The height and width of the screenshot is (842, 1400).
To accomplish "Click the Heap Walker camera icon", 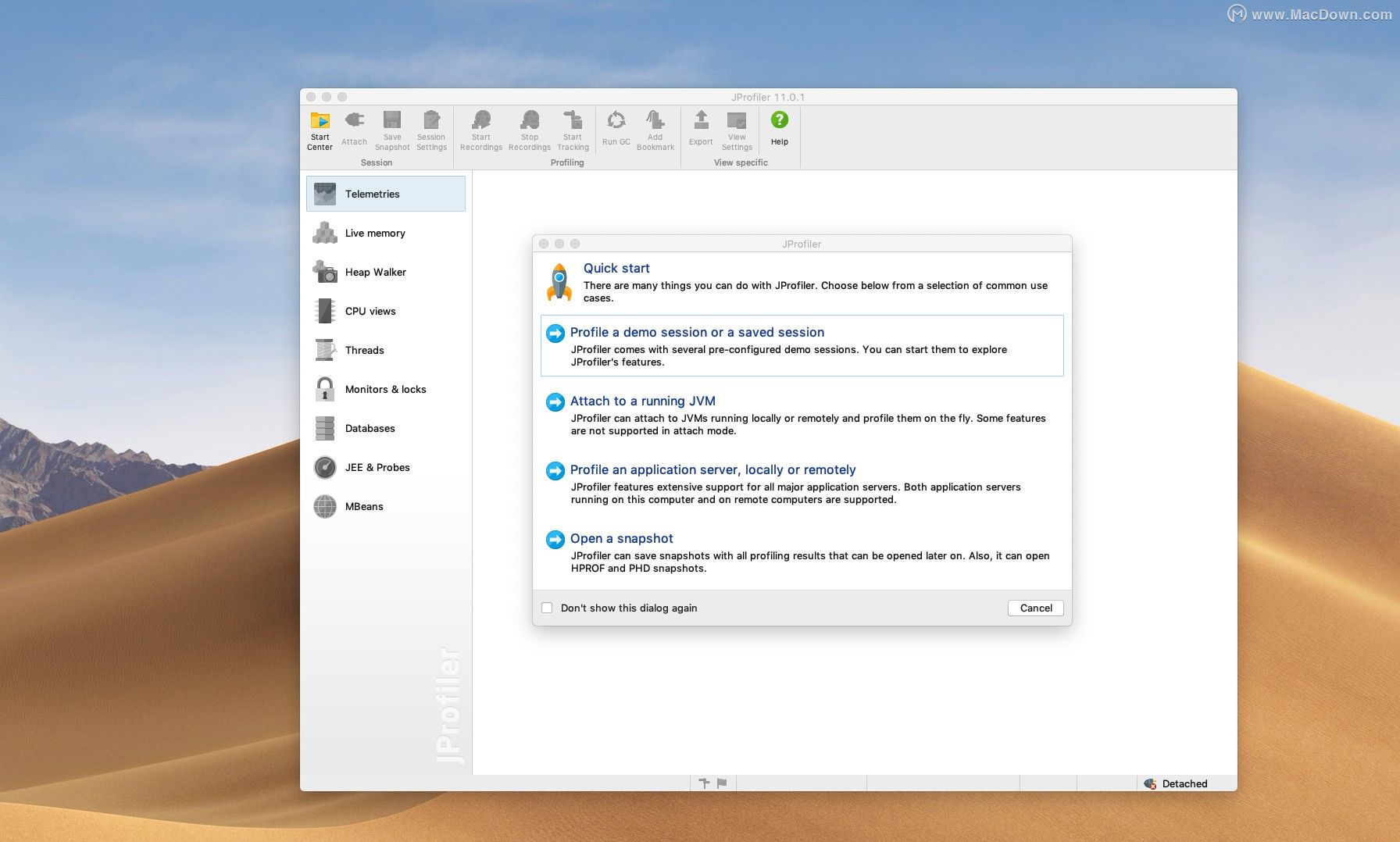I will coord(325,272).
